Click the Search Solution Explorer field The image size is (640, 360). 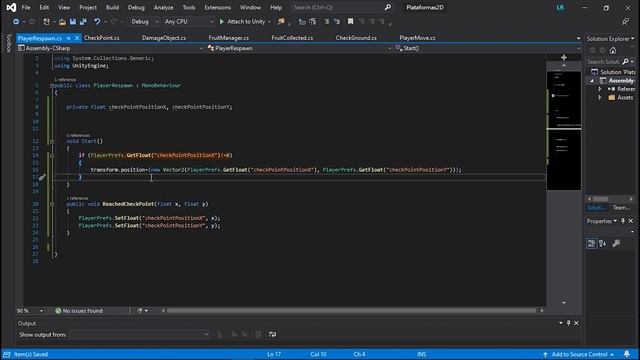click(x=604, y=62)
